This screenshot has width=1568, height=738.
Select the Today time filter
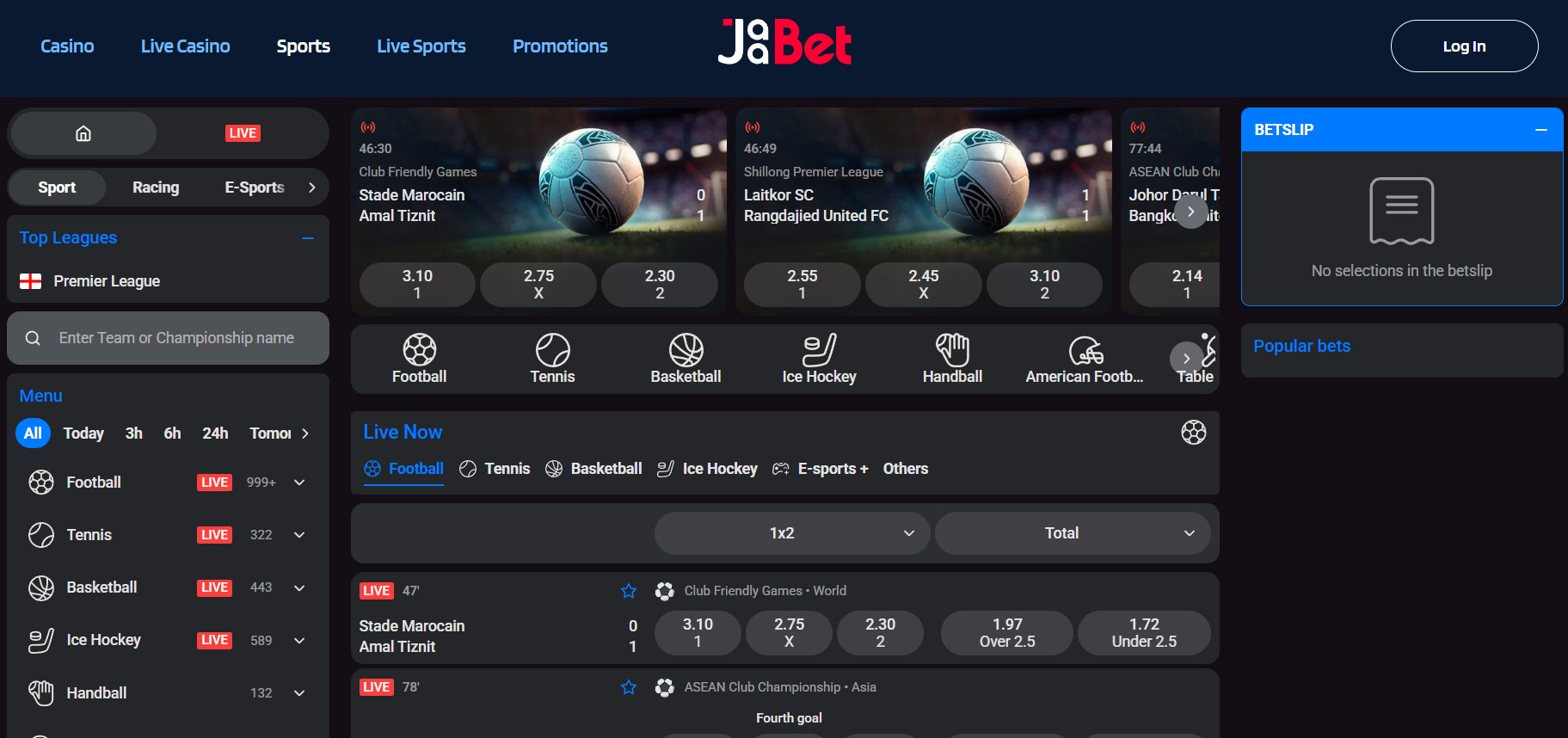pyautogui.click(x=83, y=434)
